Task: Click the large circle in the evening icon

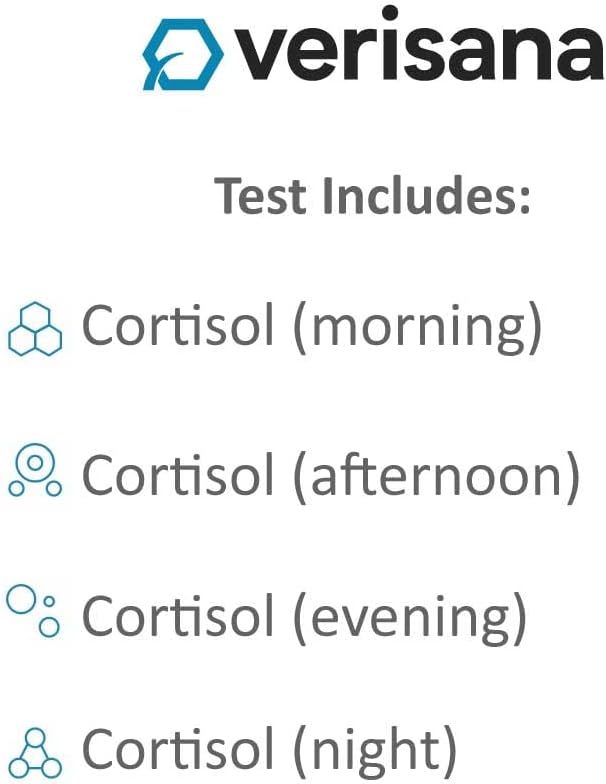Action: [21, 600]
